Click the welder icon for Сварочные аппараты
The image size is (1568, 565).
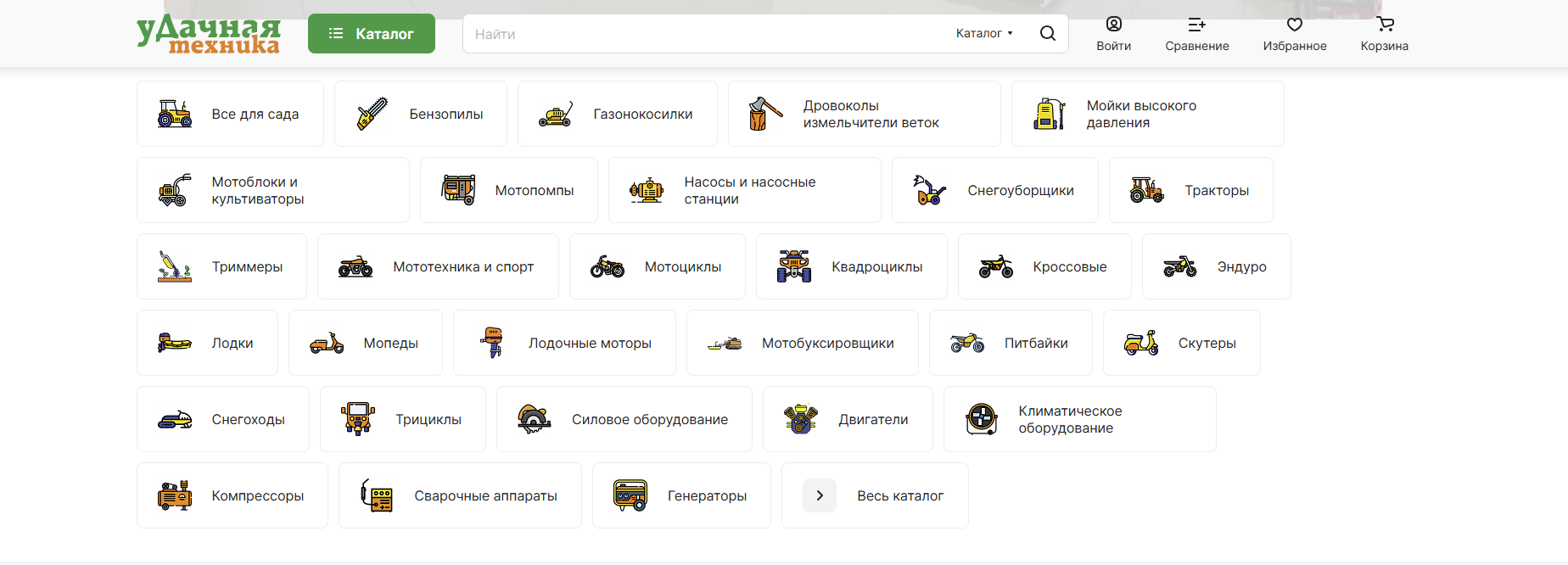[x=377, y=495]
